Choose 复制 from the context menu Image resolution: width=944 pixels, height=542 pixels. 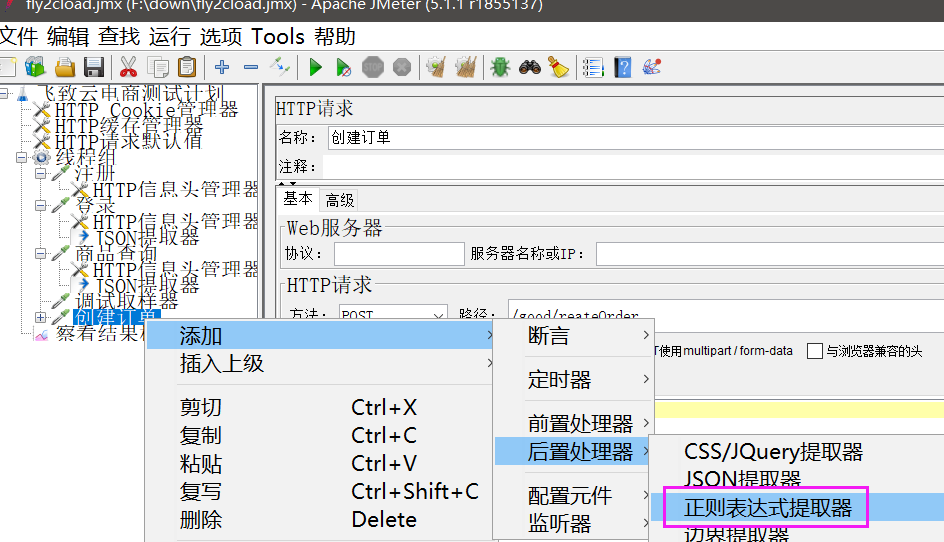(320, 435)
